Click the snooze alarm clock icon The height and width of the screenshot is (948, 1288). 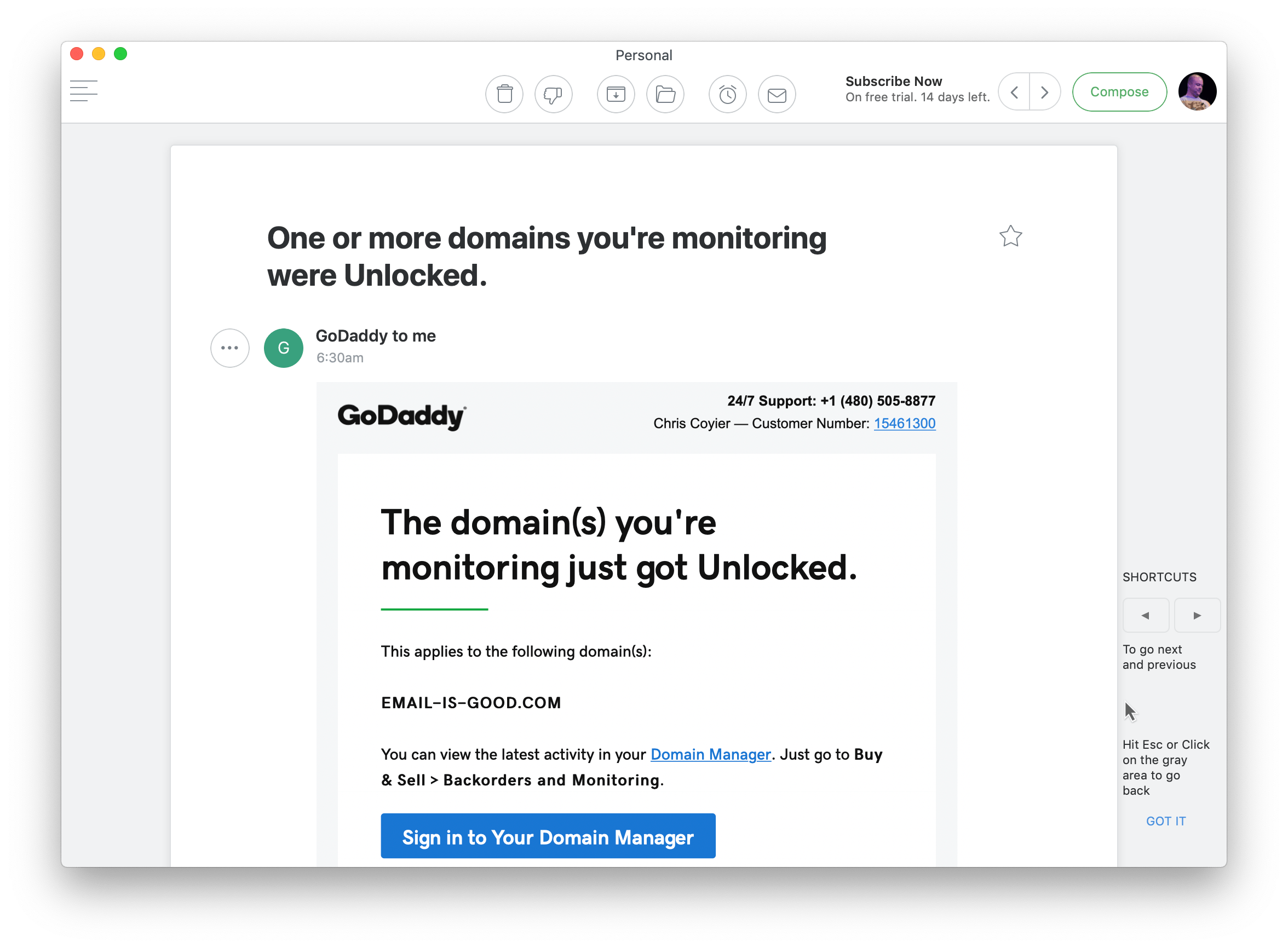[x=727, y=94]
